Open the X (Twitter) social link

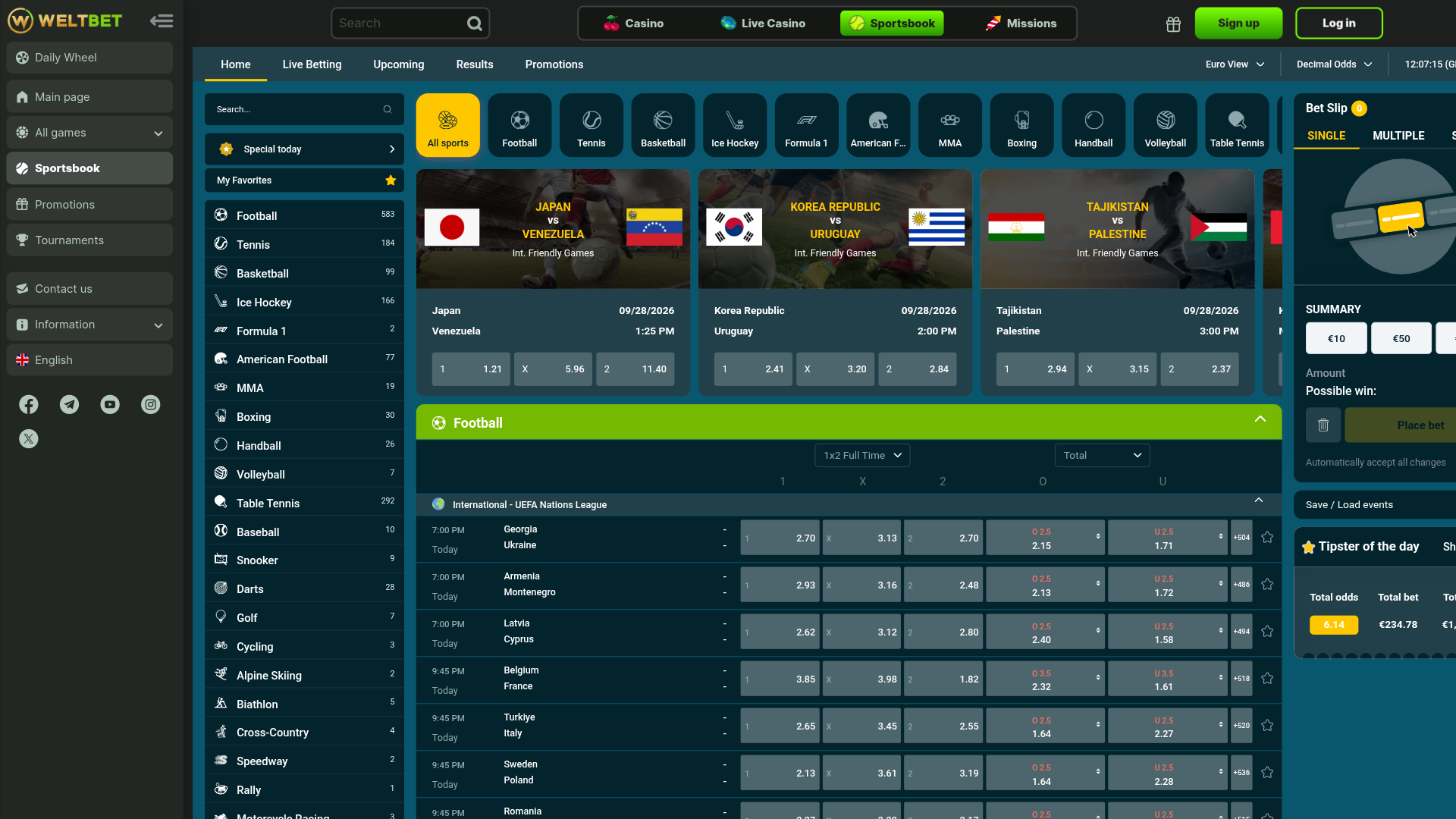coord(29,439)
